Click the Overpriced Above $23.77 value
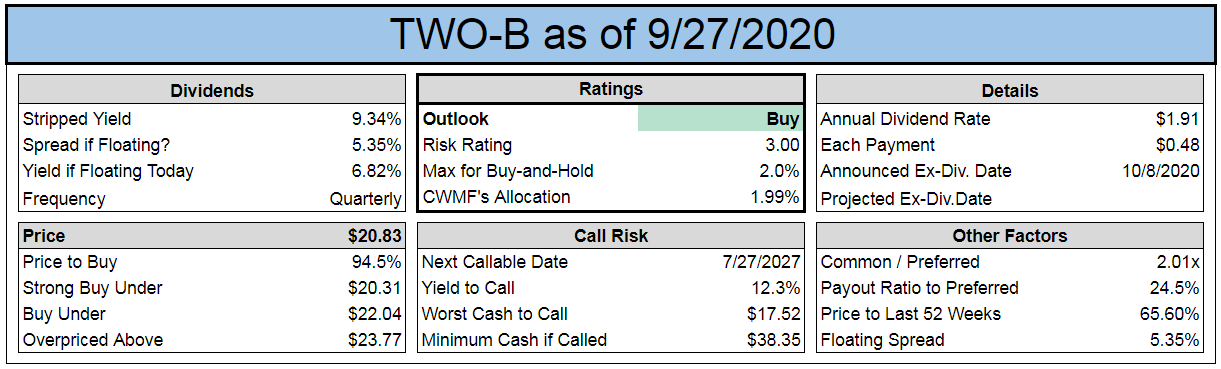 click(x=372, y=340)
